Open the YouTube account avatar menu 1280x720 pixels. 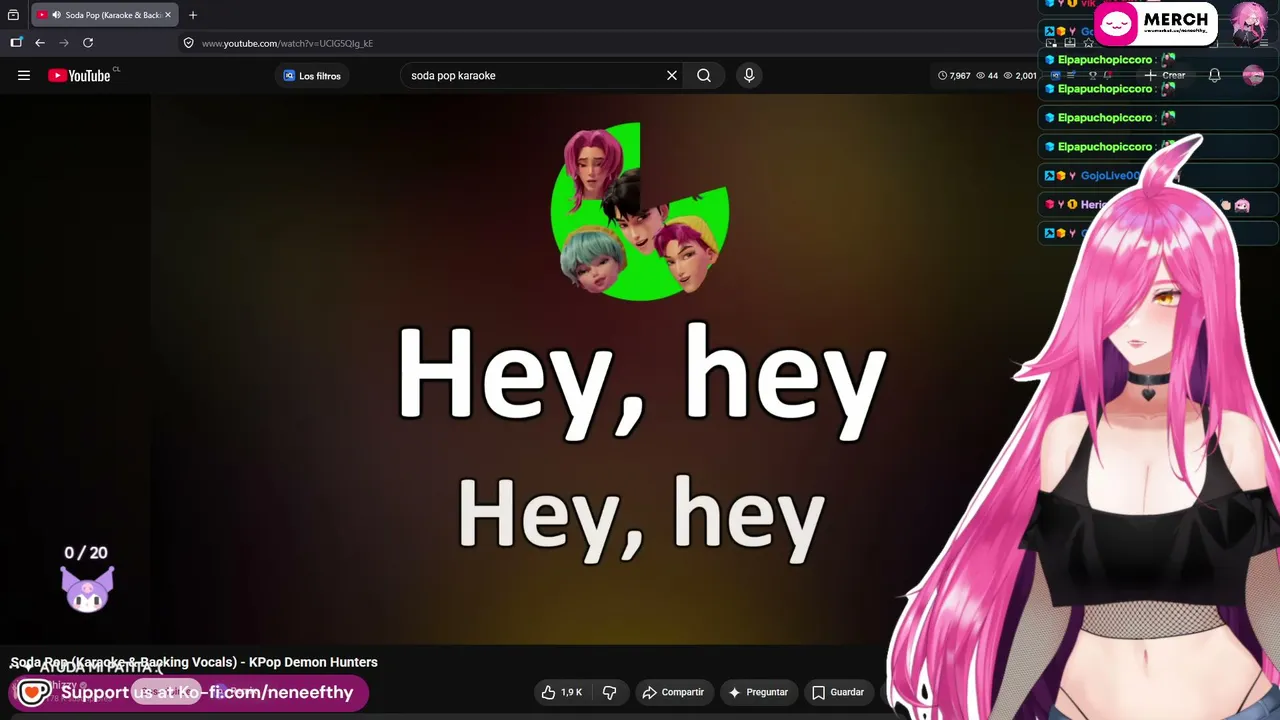point(1253,75)
